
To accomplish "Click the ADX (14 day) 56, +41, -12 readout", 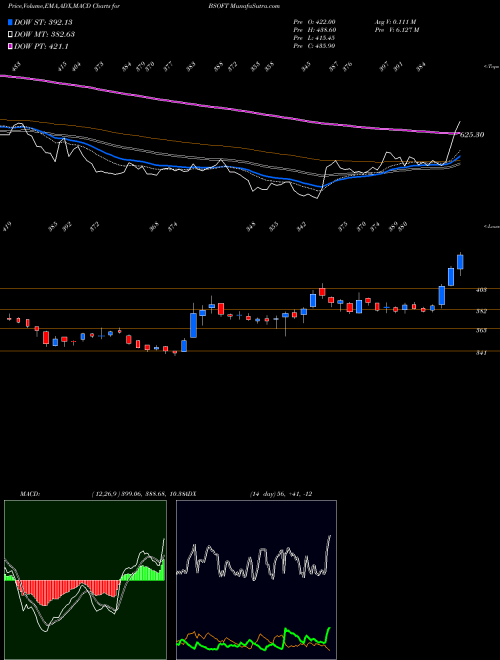I will (281, 494).
